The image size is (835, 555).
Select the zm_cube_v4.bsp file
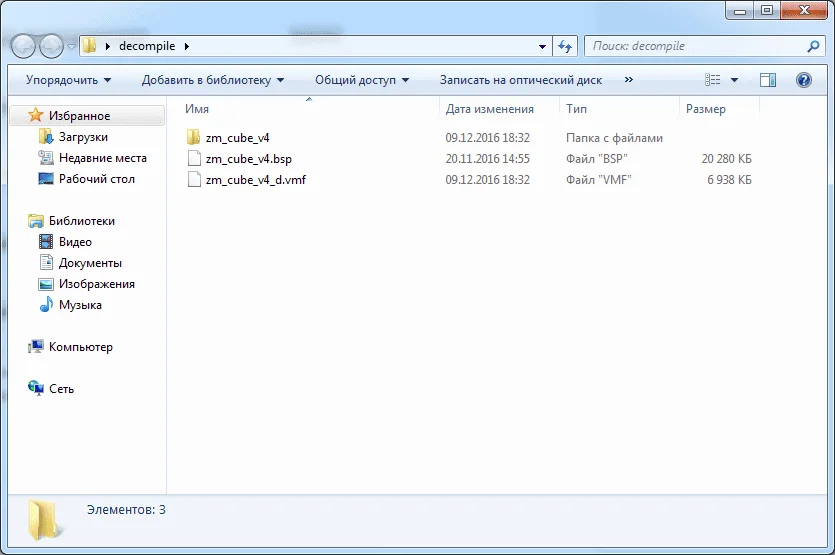point(248,159)
